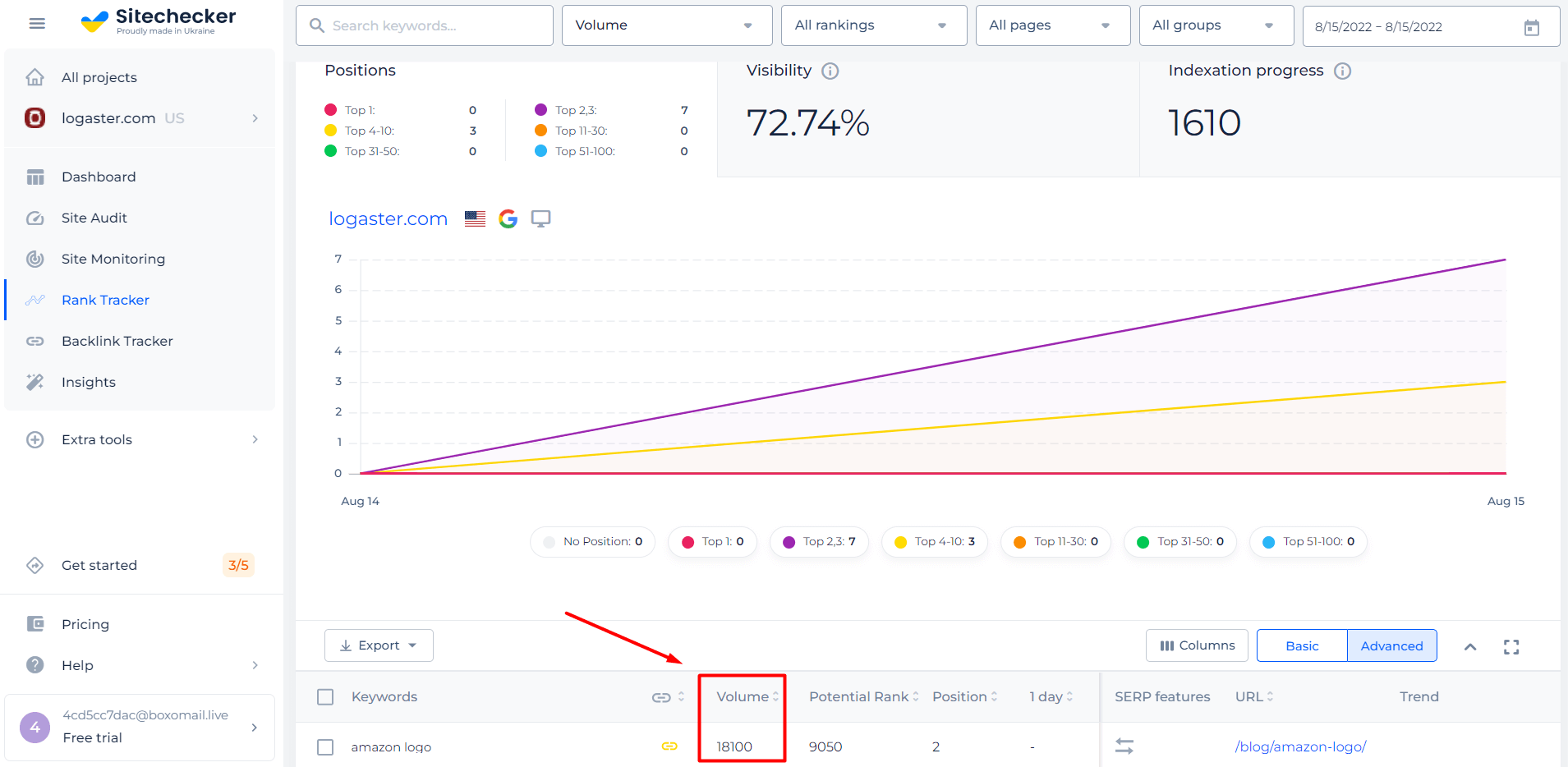The image size is (1568, 767).
Task: Open the Volume filter dropdown
Action: [x=667, y=25]
